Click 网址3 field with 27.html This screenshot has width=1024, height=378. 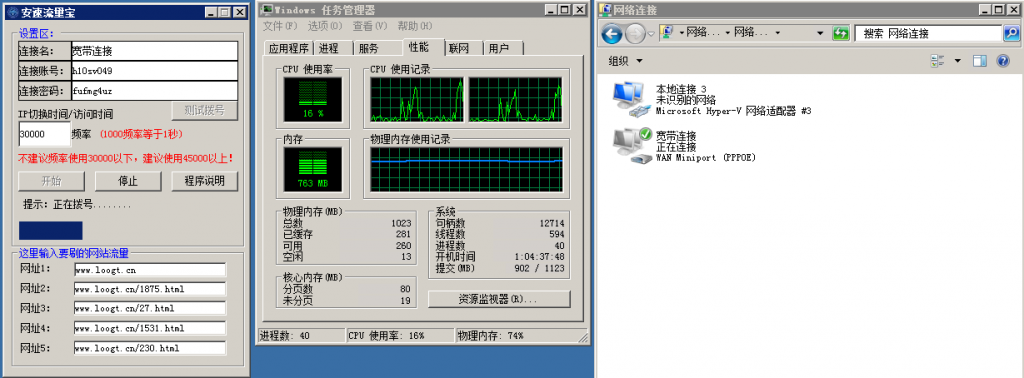coord(150,308)
